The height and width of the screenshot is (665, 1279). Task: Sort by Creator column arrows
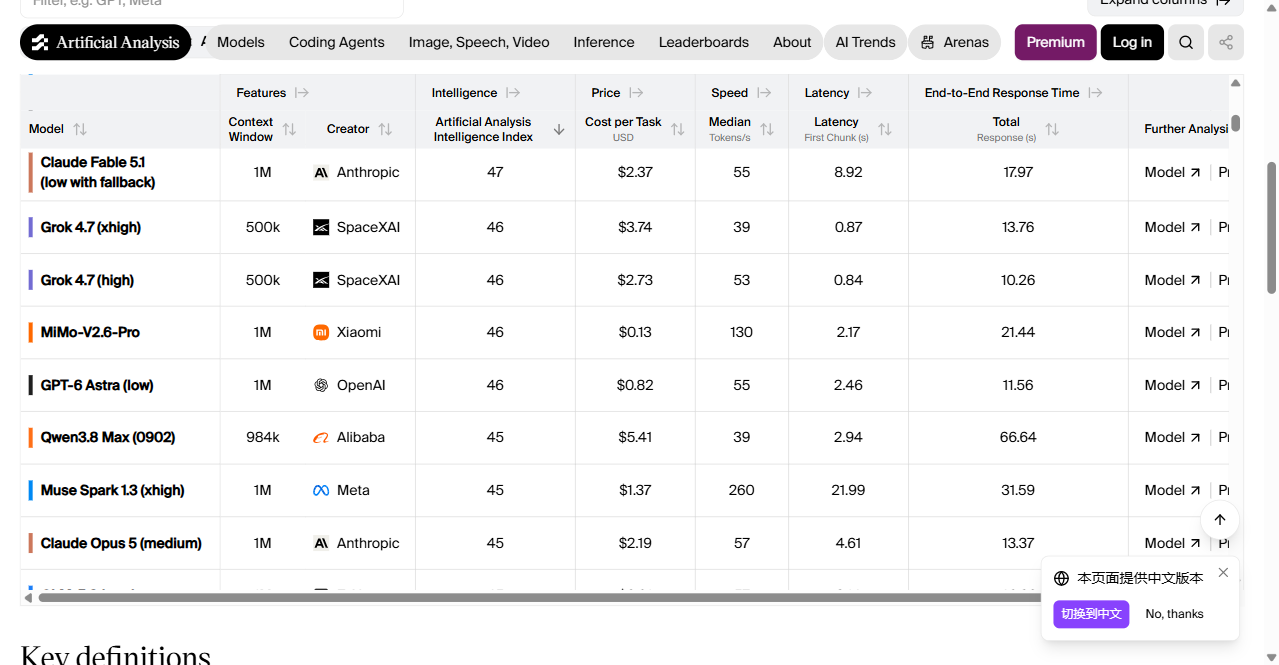point(385,129)
